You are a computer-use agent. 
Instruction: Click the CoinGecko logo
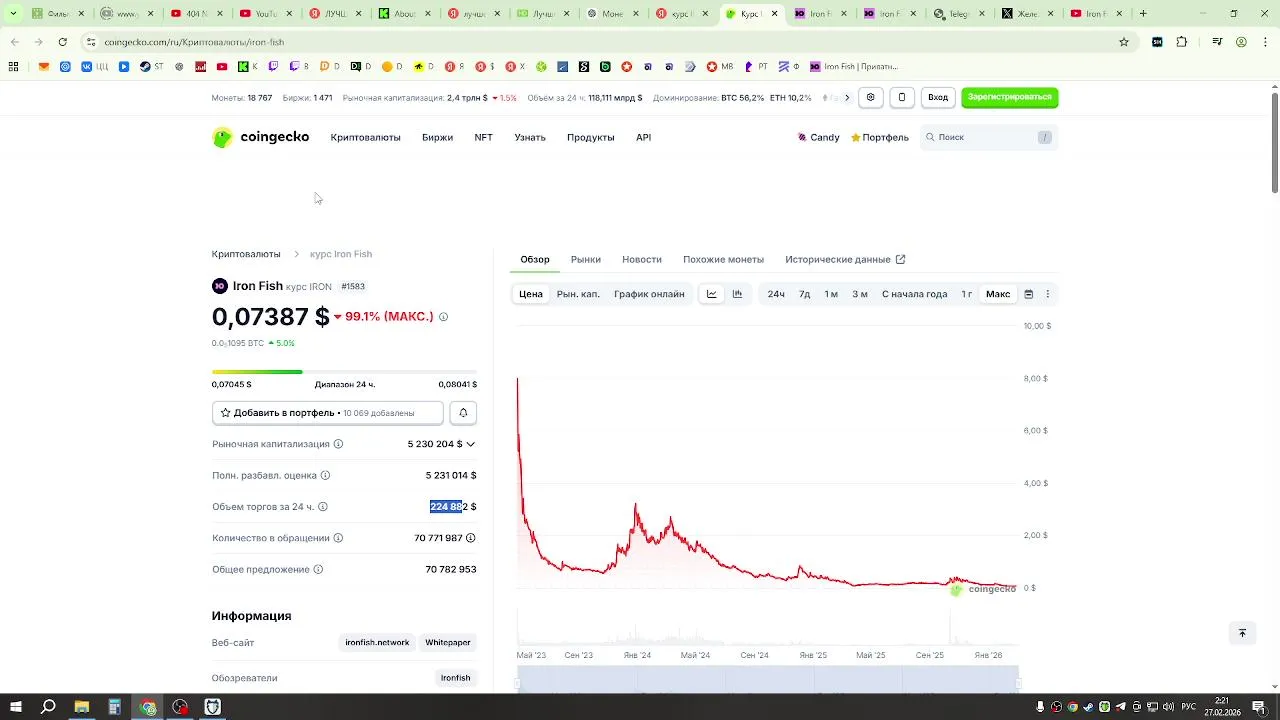[x=260, y=137]
